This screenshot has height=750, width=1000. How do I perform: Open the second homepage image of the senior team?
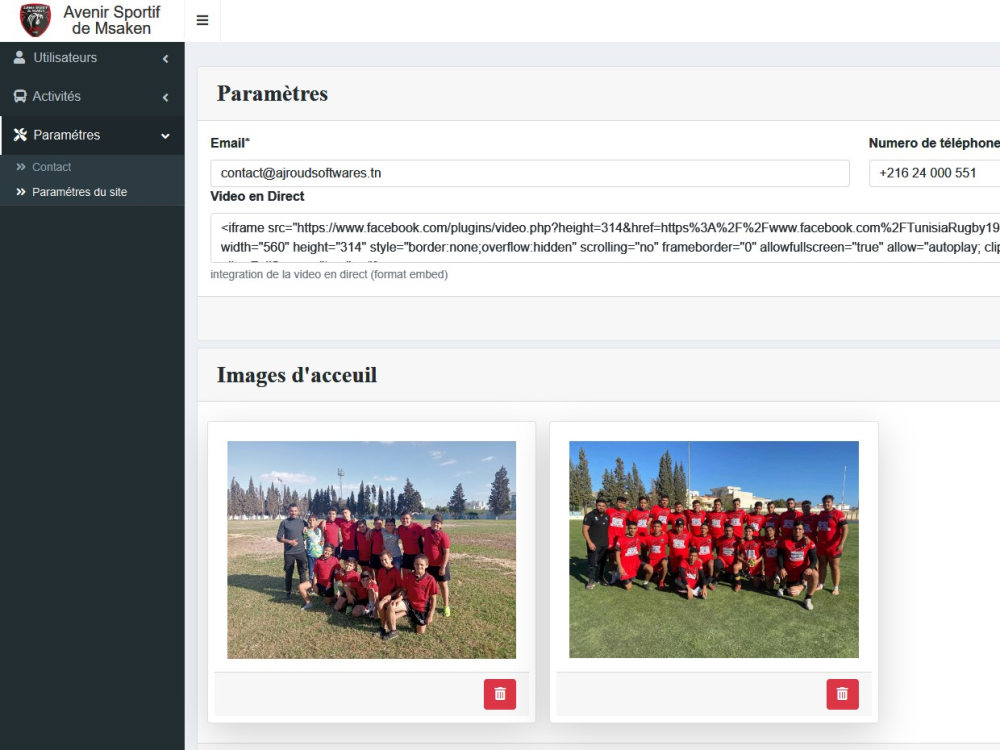tap(714, 550)
